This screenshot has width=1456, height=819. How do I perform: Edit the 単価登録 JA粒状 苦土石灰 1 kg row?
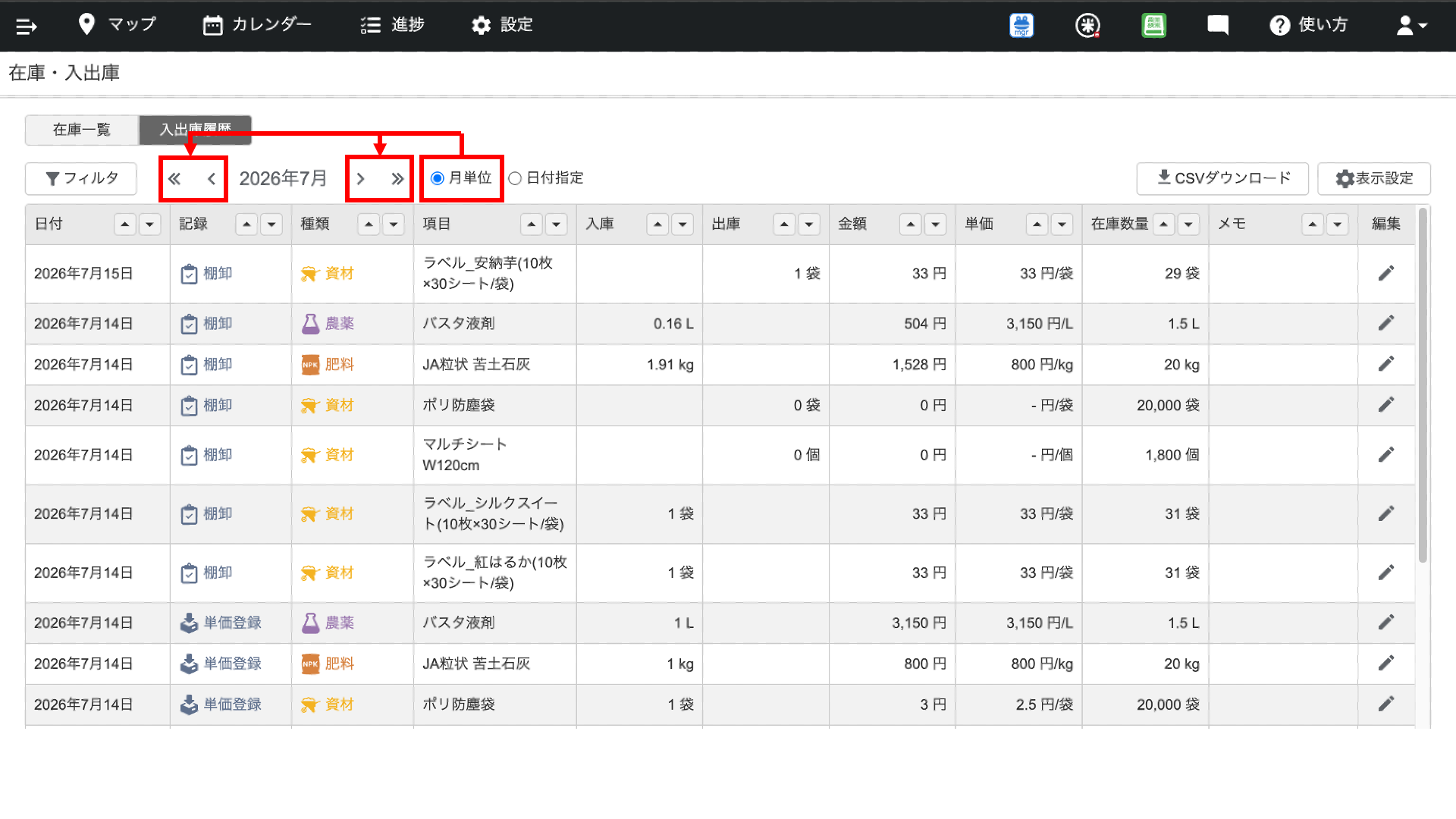click(x=1386, y=664)
